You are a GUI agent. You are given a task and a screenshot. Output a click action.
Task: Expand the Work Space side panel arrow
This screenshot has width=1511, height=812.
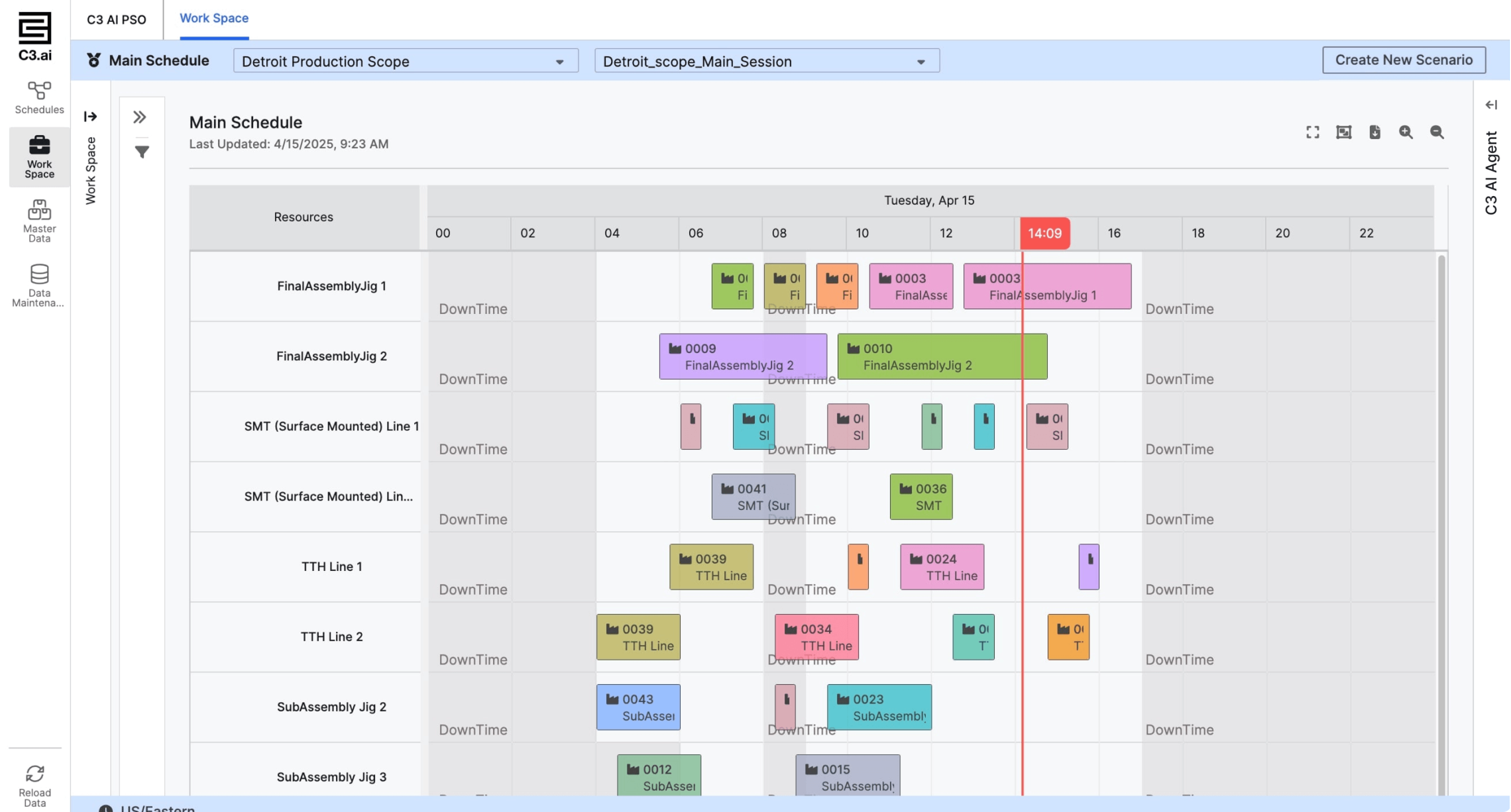point(91,117)
